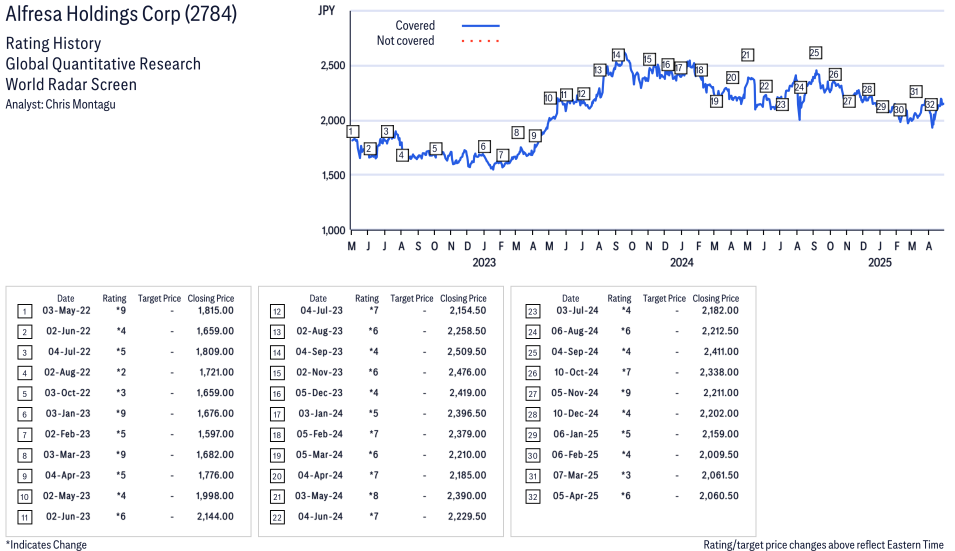This screenshot has height=551, width=955.
Task: Click chart marker 1 at the line start
Action: 352,132
